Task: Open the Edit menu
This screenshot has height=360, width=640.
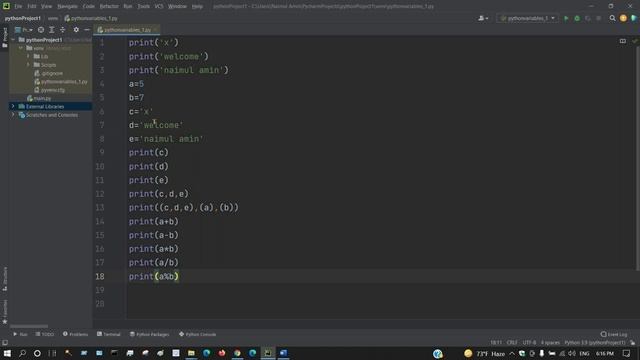Action: coord(32,6)
